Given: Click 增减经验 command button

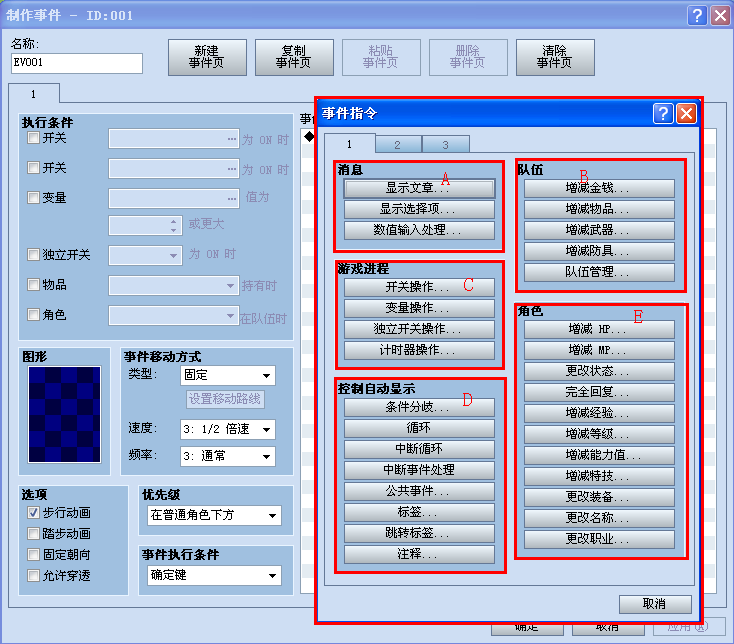Looking at the screenshot, I should tap(599, 413).
